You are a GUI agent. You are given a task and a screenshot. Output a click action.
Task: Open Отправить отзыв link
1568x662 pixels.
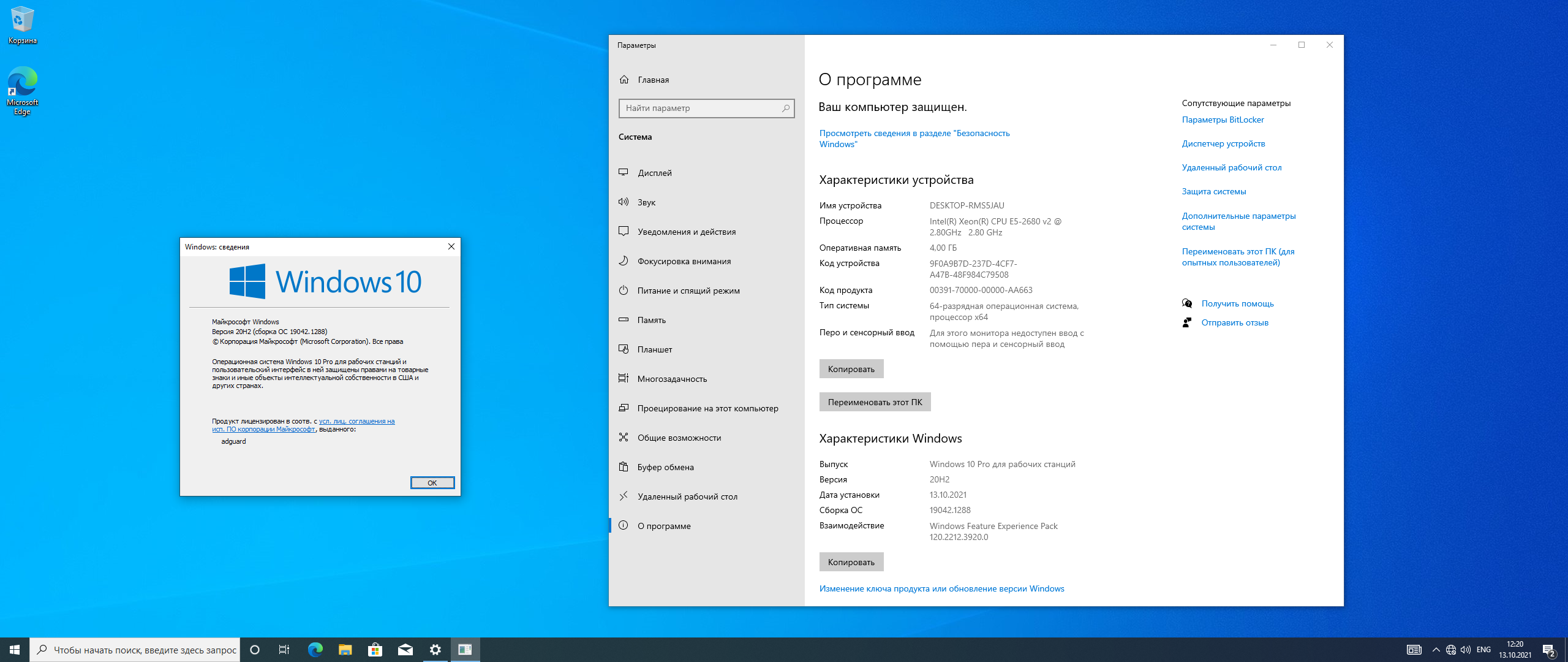tap(1235, 322)
